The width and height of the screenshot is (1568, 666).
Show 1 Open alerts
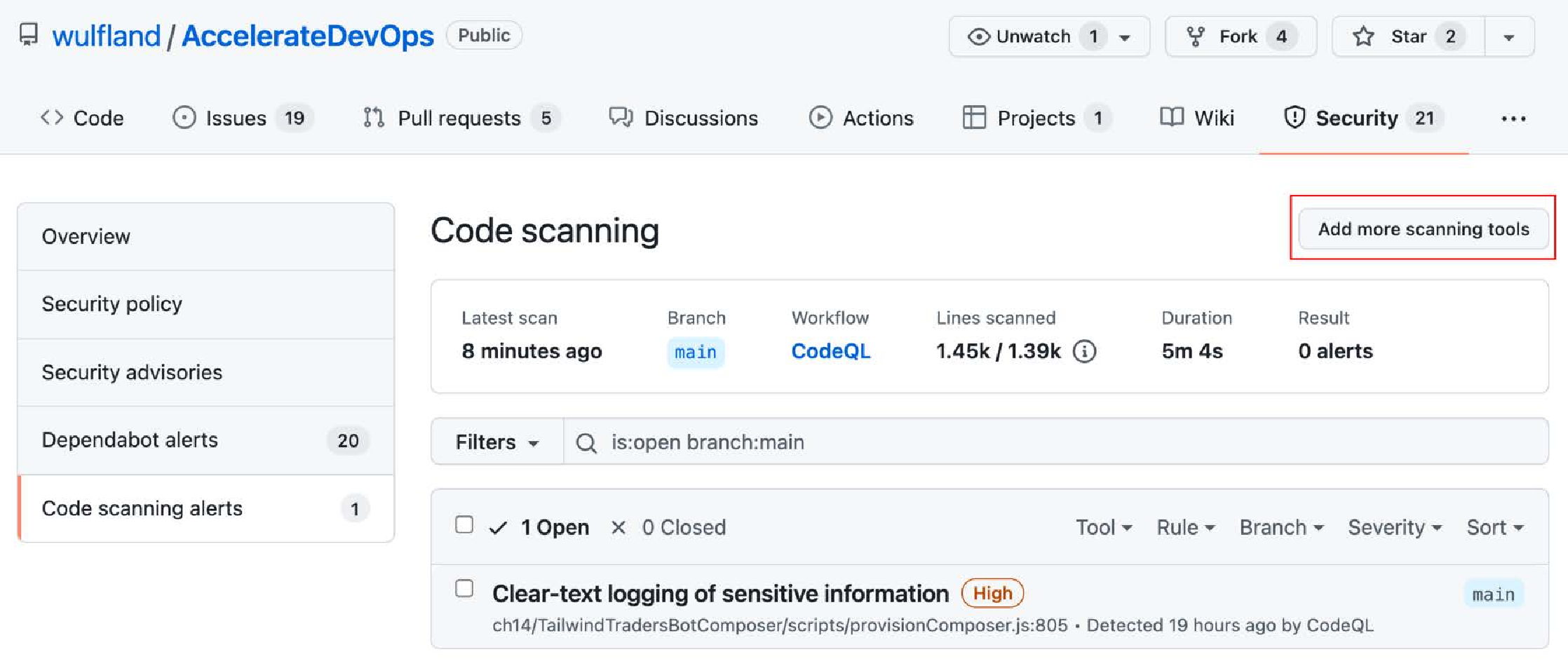click(539, 527)
